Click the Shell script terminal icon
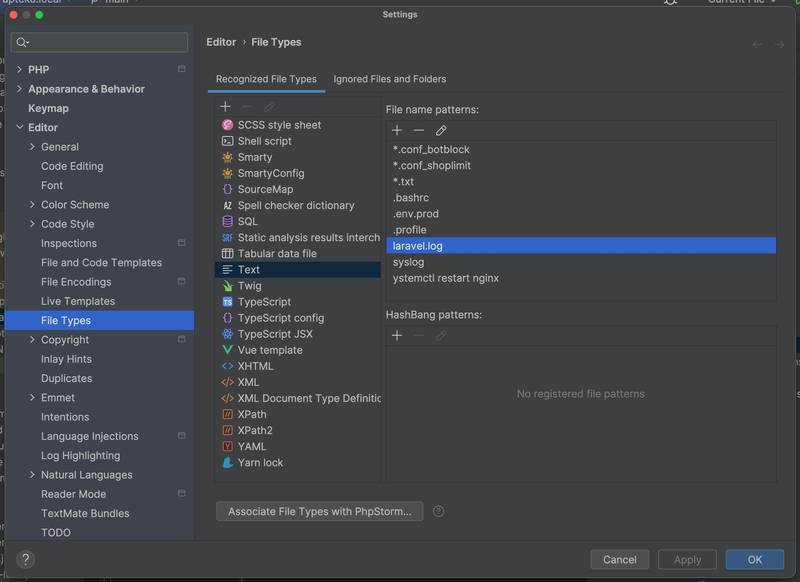800x582 pixels. [228, 141]
